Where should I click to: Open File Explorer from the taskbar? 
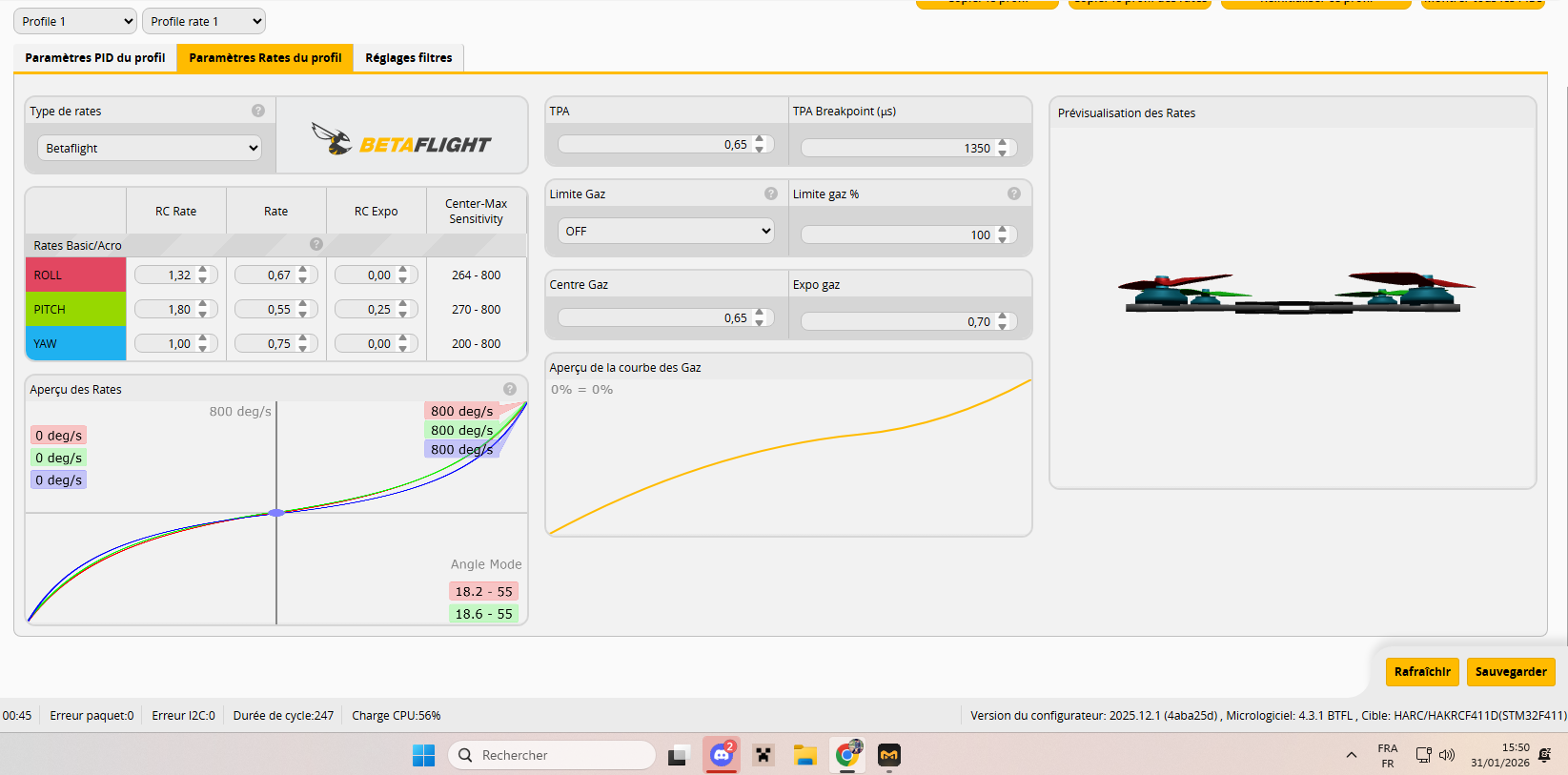tap(805, 755)
